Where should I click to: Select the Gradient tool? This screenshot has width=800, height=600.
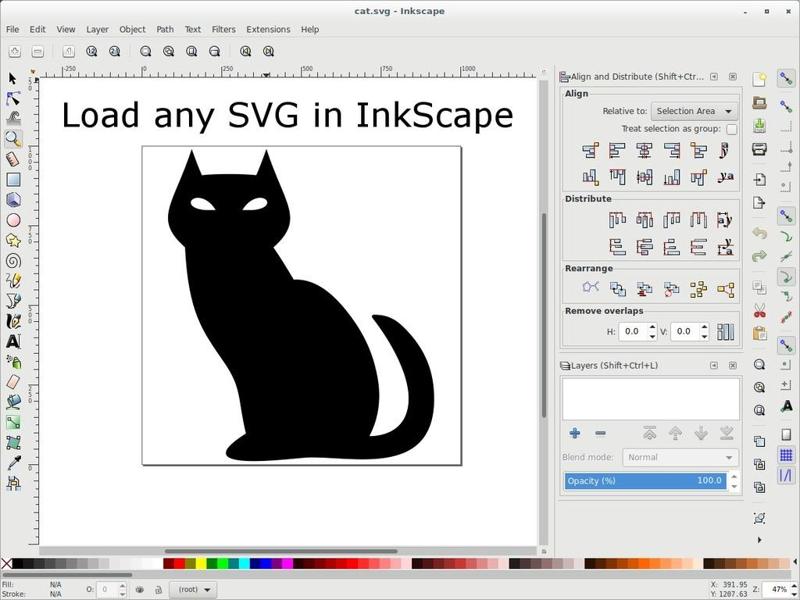pos(13,422)
